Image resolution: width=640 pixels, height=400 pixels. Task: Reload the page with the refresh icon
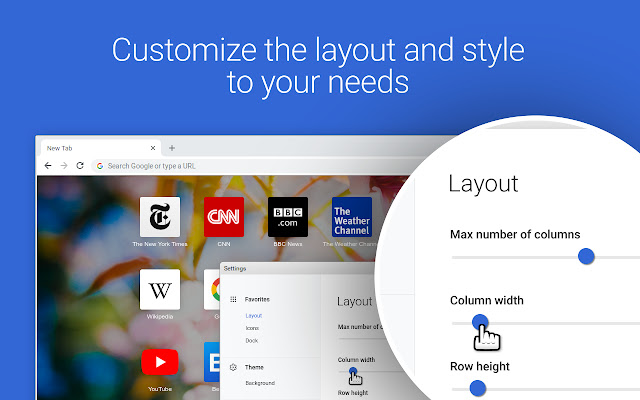[80, 166]
